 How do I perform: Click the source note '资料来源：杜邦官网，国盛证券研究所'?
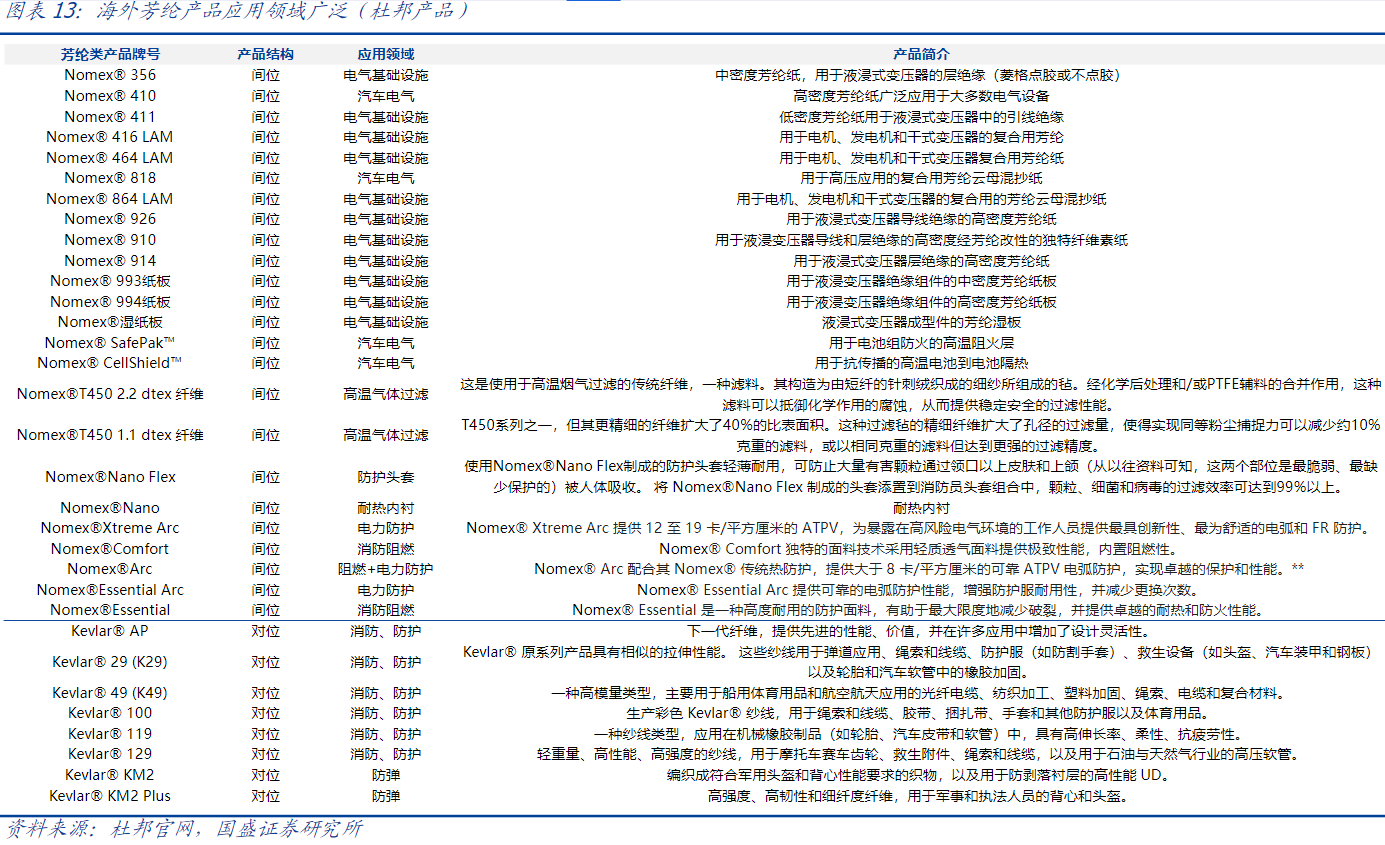point(184,829)
